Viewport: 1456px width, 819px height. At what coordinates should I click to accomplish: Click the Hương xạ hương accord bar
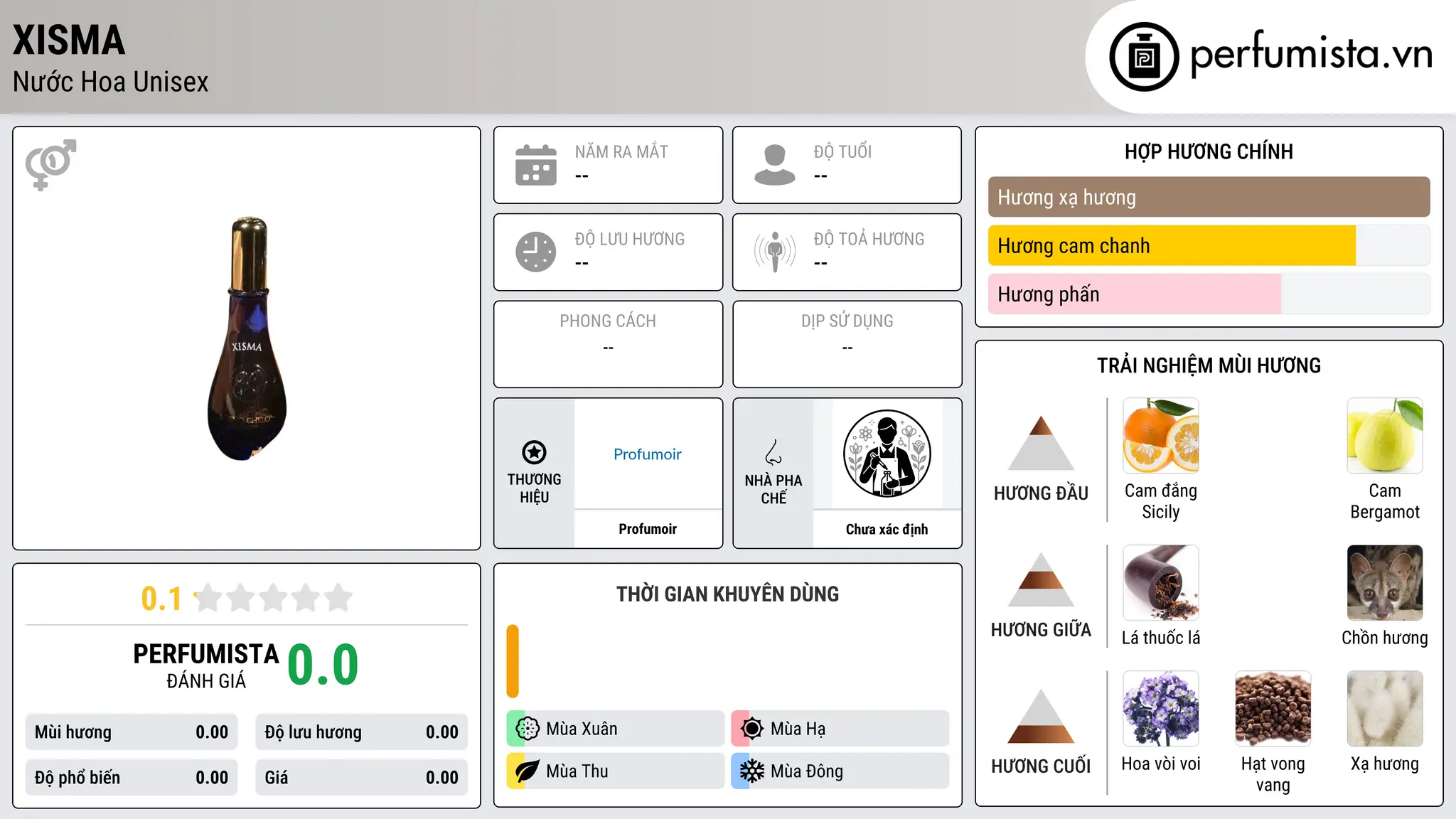pos(1209,197)
